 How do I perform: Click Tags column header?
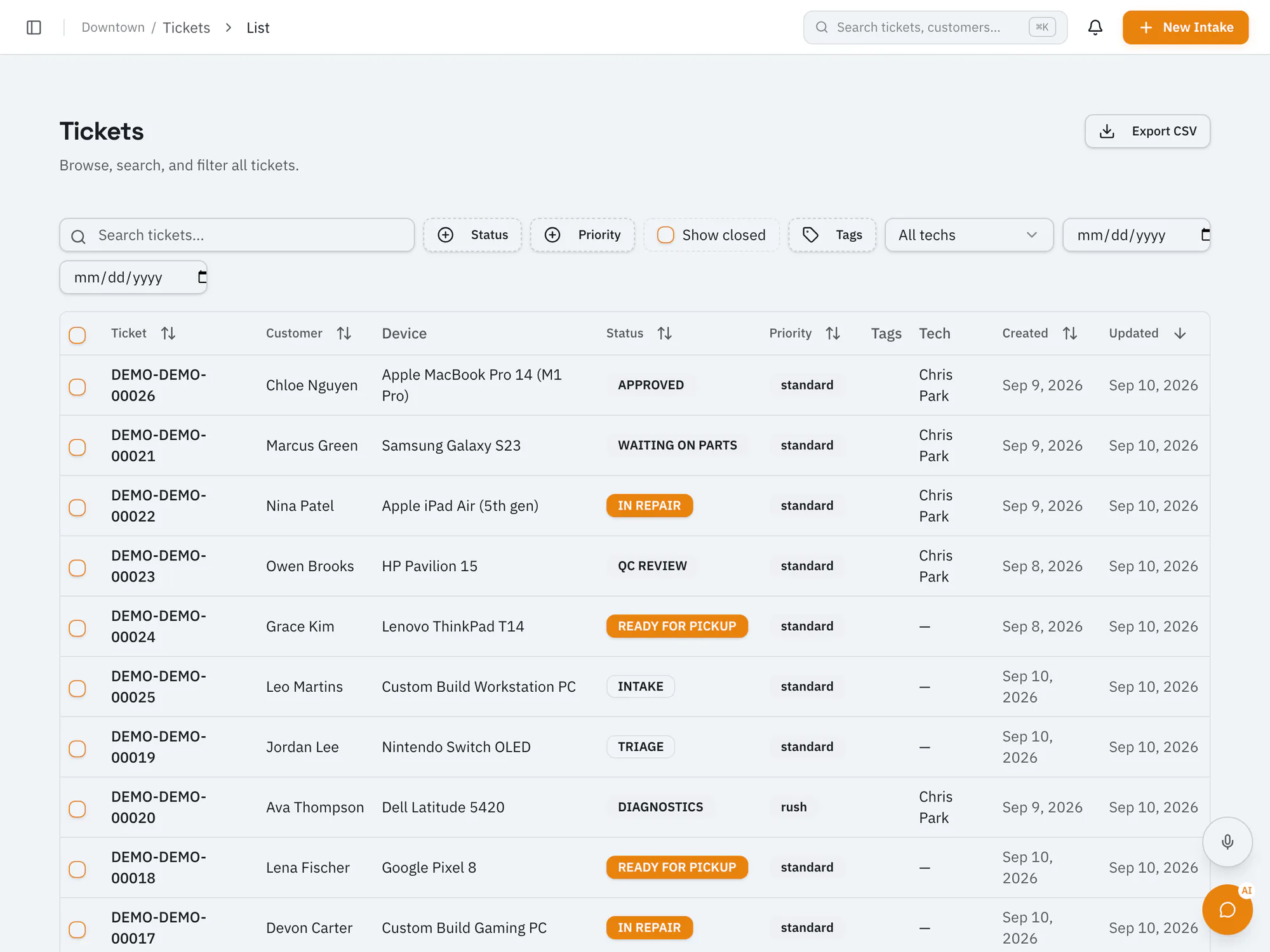click(x=886, y=333)
